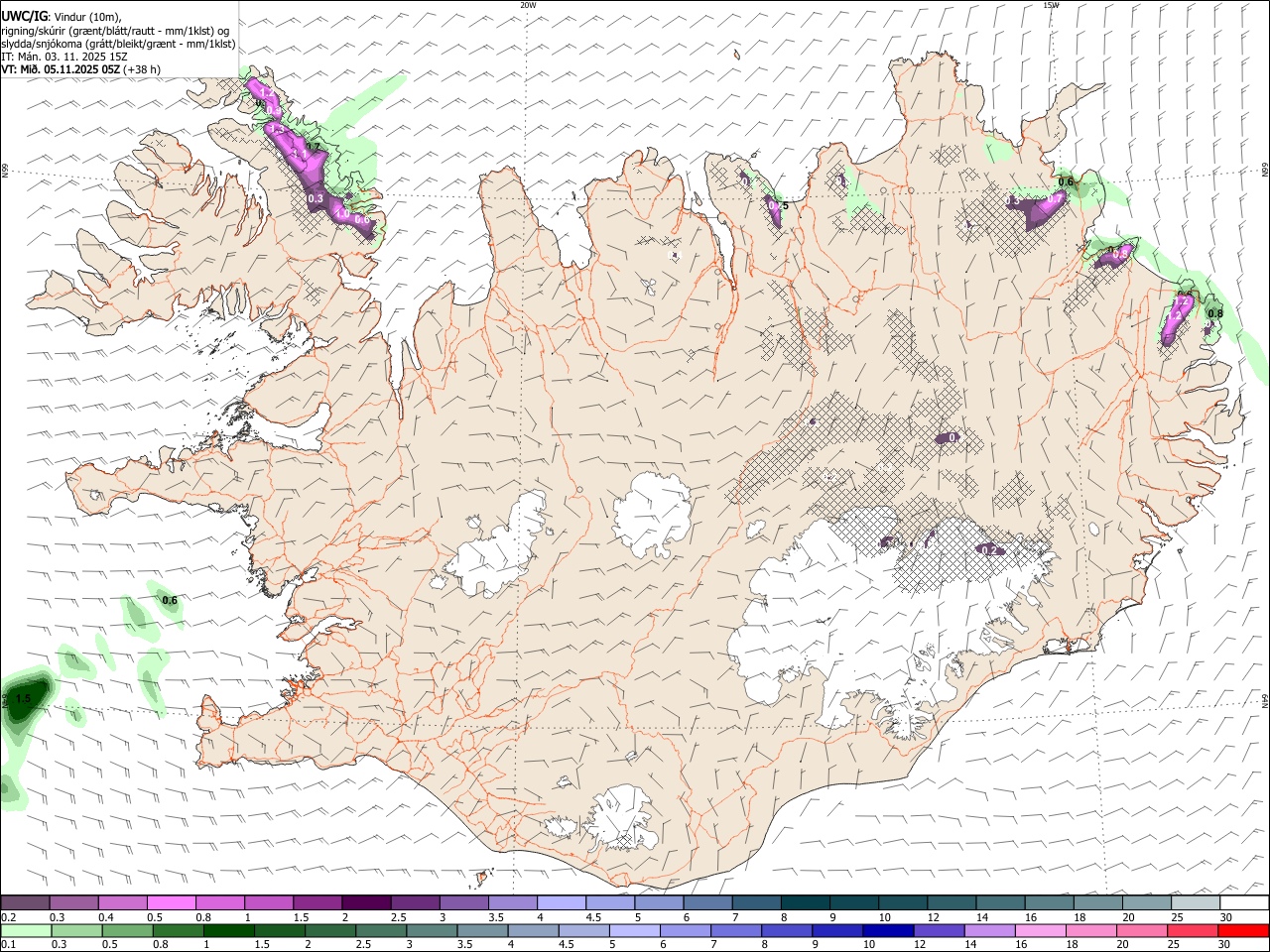The image size is (1270, 952).
Task: Pick lower legend swatch between 20 and 25
Action: click(1141, 930)
